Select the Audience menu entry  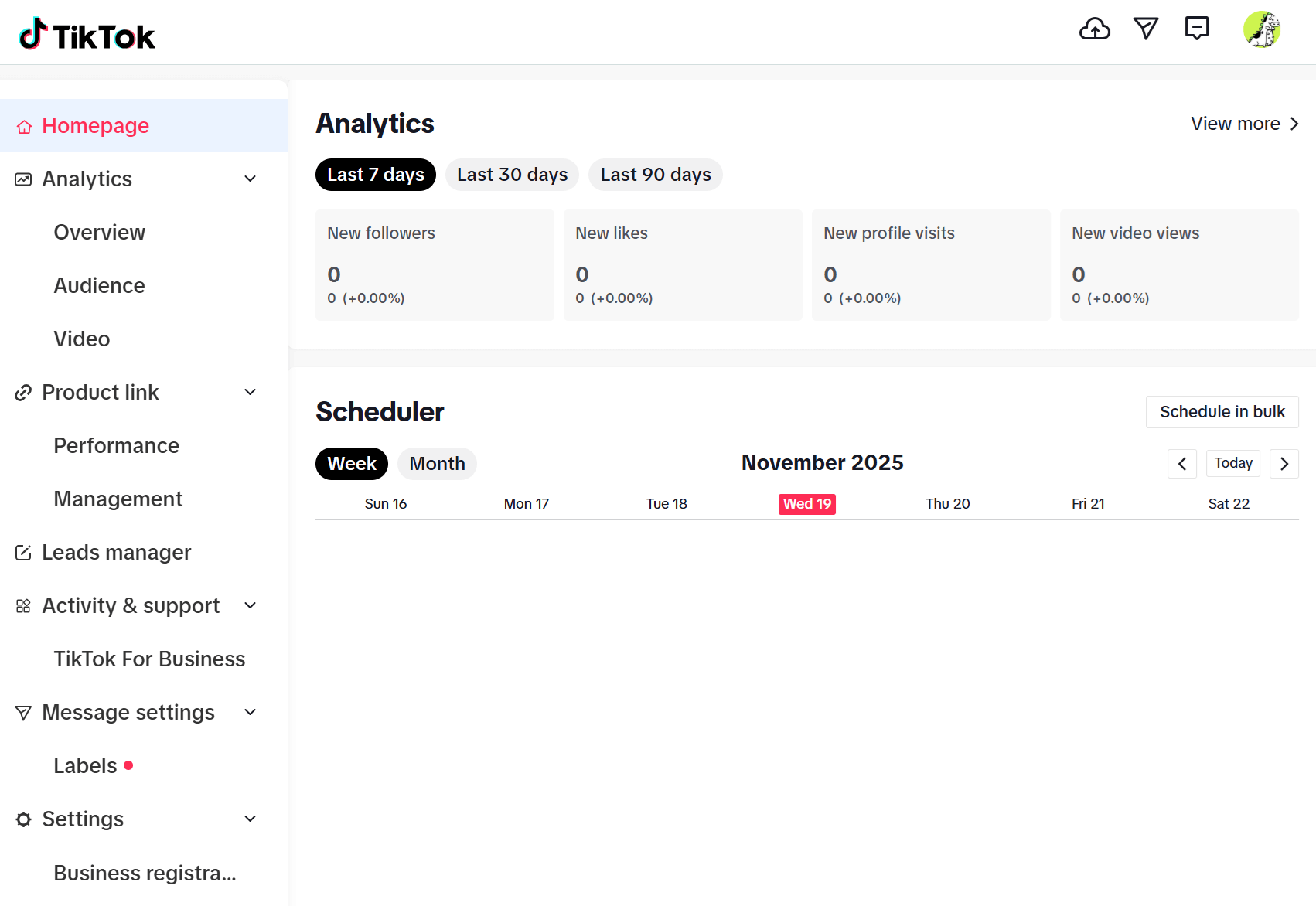click(99, 285)
